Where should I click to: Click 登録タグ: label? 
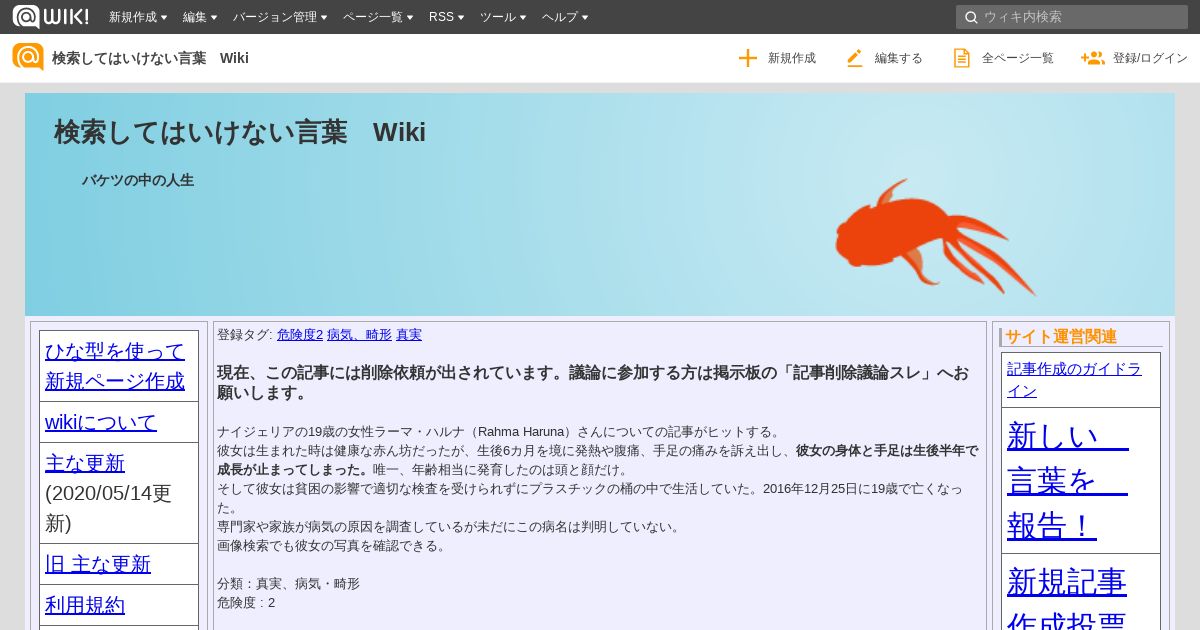(x=245, y=335)
